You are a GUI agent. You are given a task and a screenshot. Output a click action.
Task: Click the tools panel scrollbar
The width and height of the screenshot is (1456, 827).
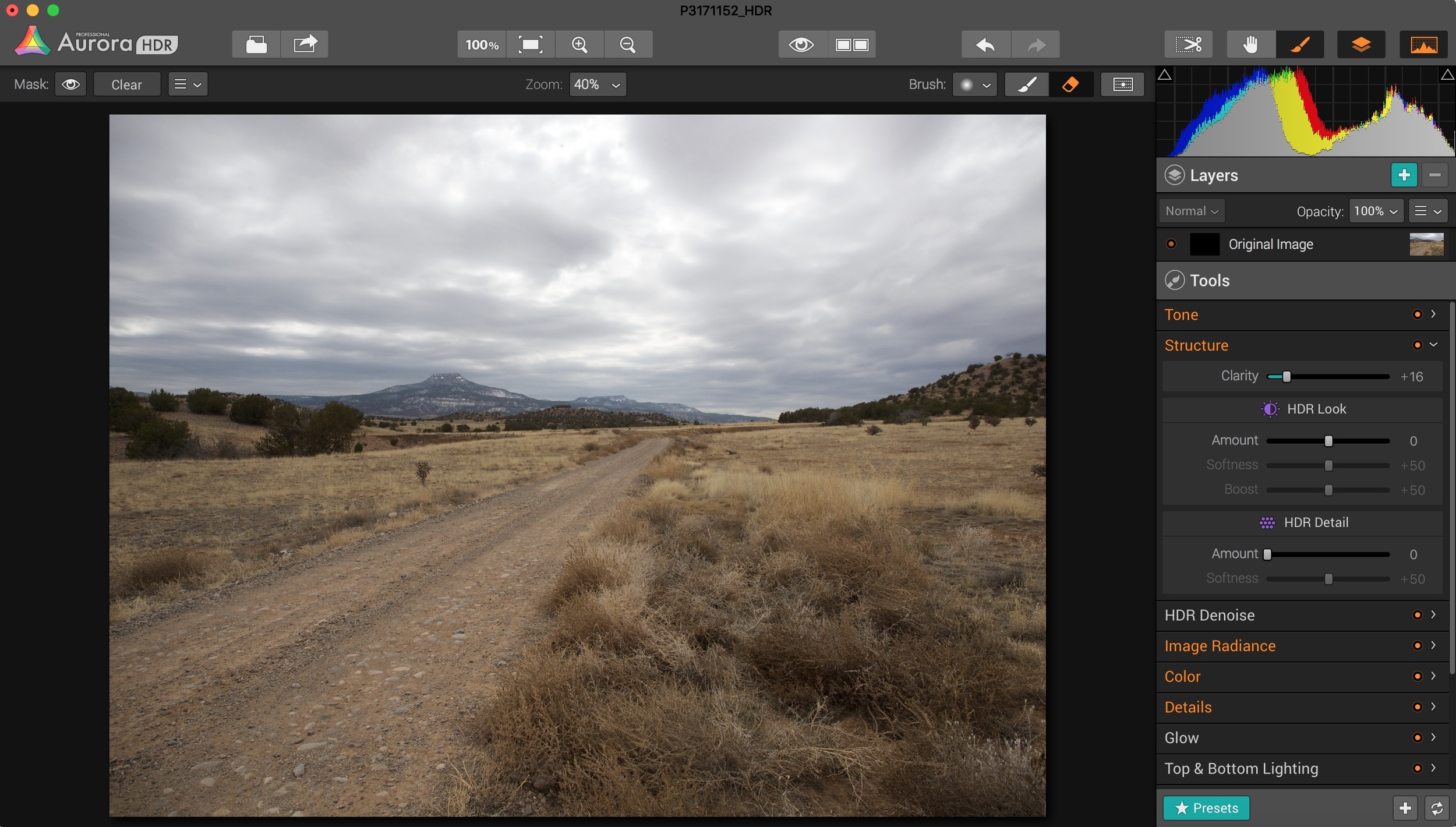[1452, 488]
